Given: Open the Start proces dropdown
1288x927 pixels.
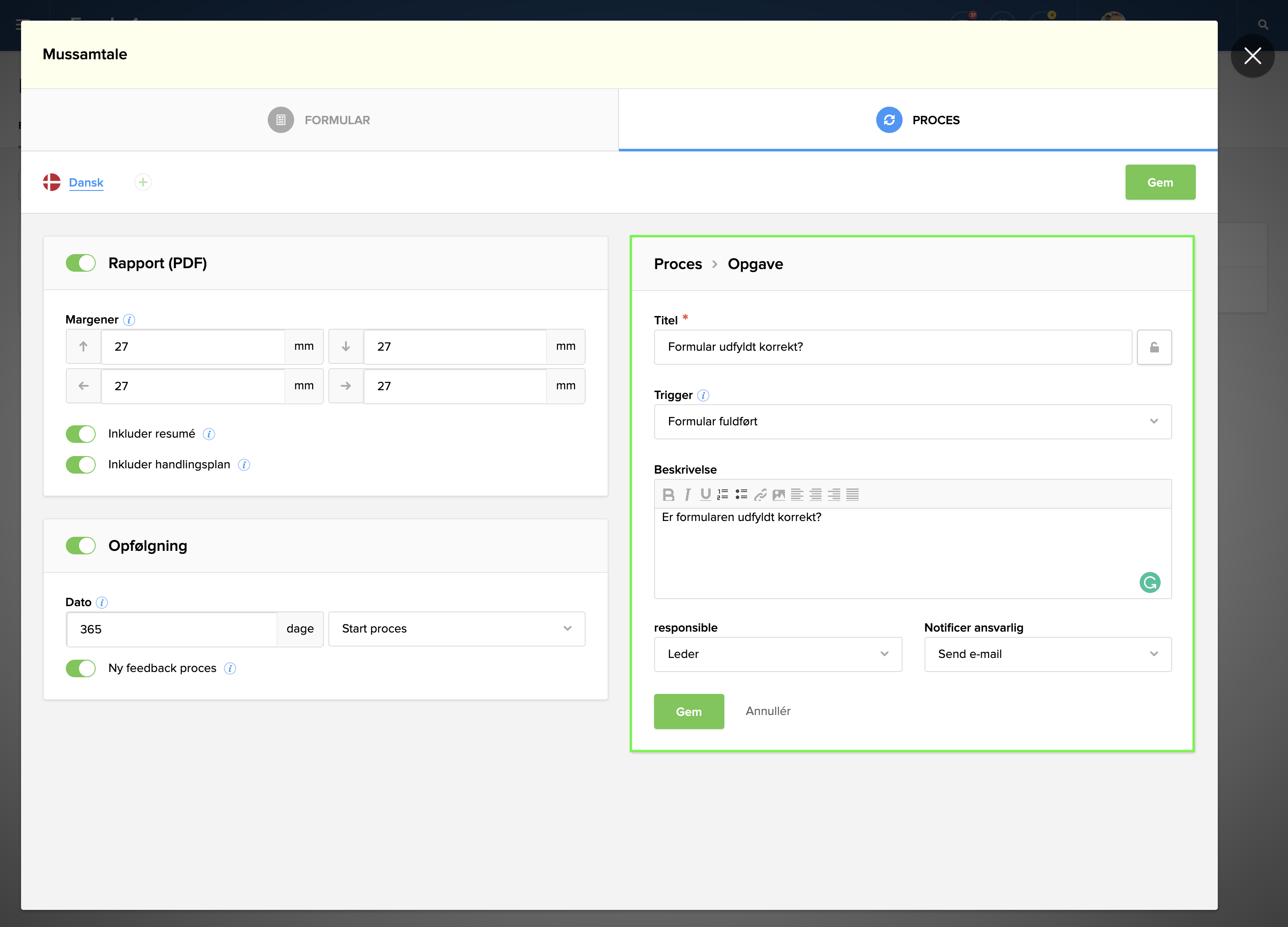Looking at the screenshot, I should point(456,629).
